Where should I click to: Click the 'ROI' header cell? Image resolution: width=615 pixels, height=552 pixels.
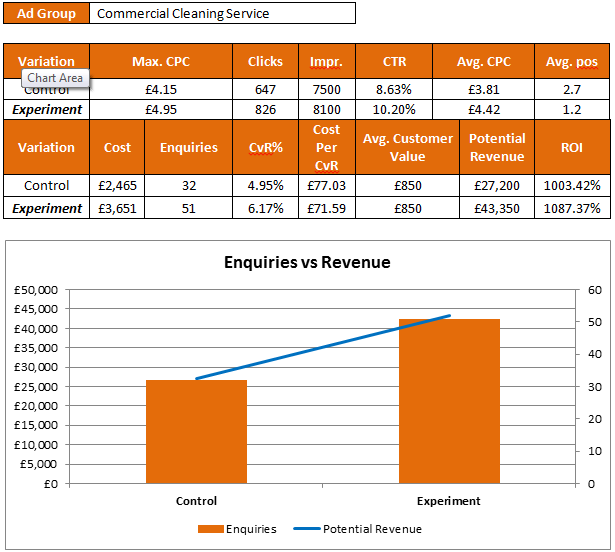[572, 148]
